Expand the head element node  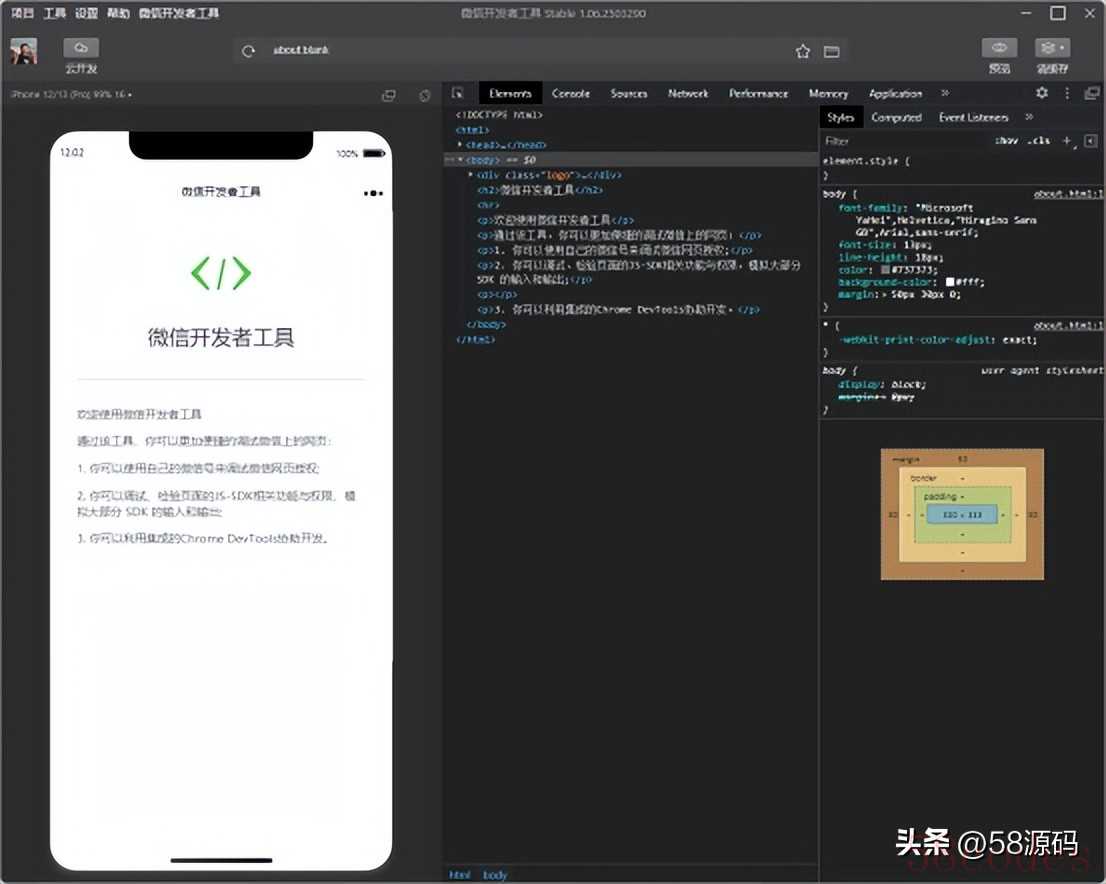pyautogui.click(x=460, y=145)
